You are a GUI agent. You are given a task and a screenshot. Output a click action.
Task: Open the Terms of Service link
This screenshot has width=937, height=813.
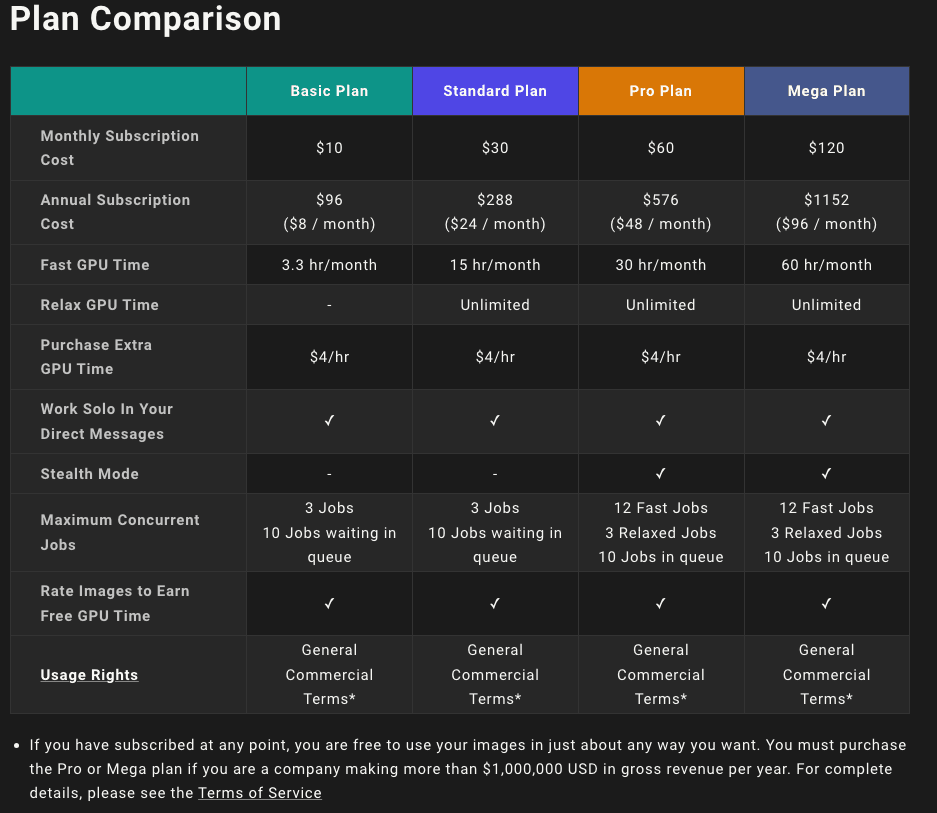[x=260, y=793]
